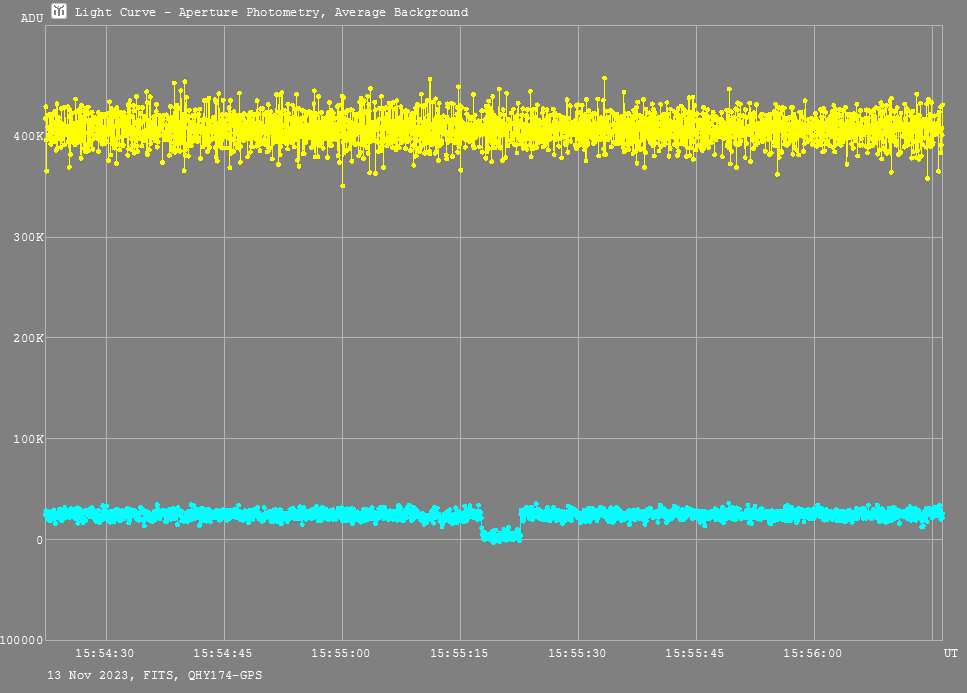Image resolution: width=967 pixels, height=693 pixels.
Task: Click the 400K y-axis label
Action: (28, 136)
